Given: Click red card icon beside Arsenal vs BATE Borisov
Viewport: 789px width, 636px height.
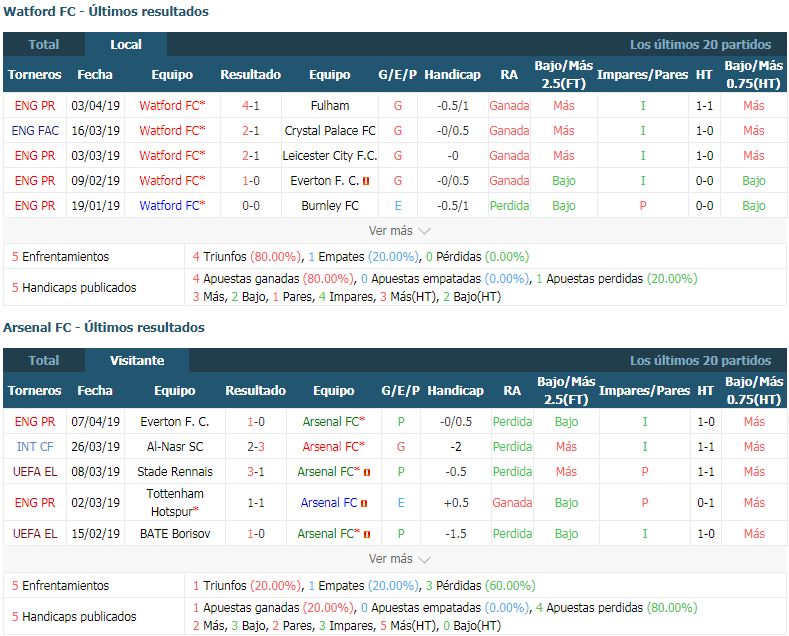Looking at the screenshot, I should (x=367, y=534).
